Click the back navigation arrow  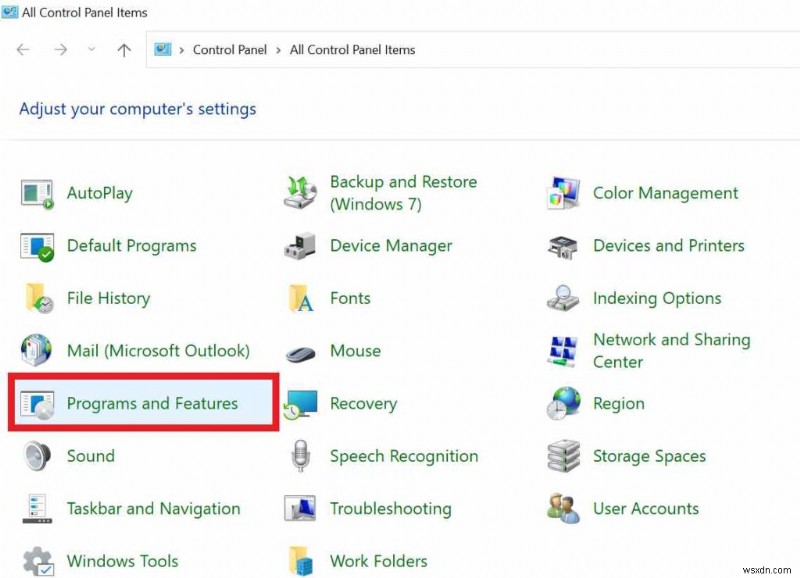[22, 49]
